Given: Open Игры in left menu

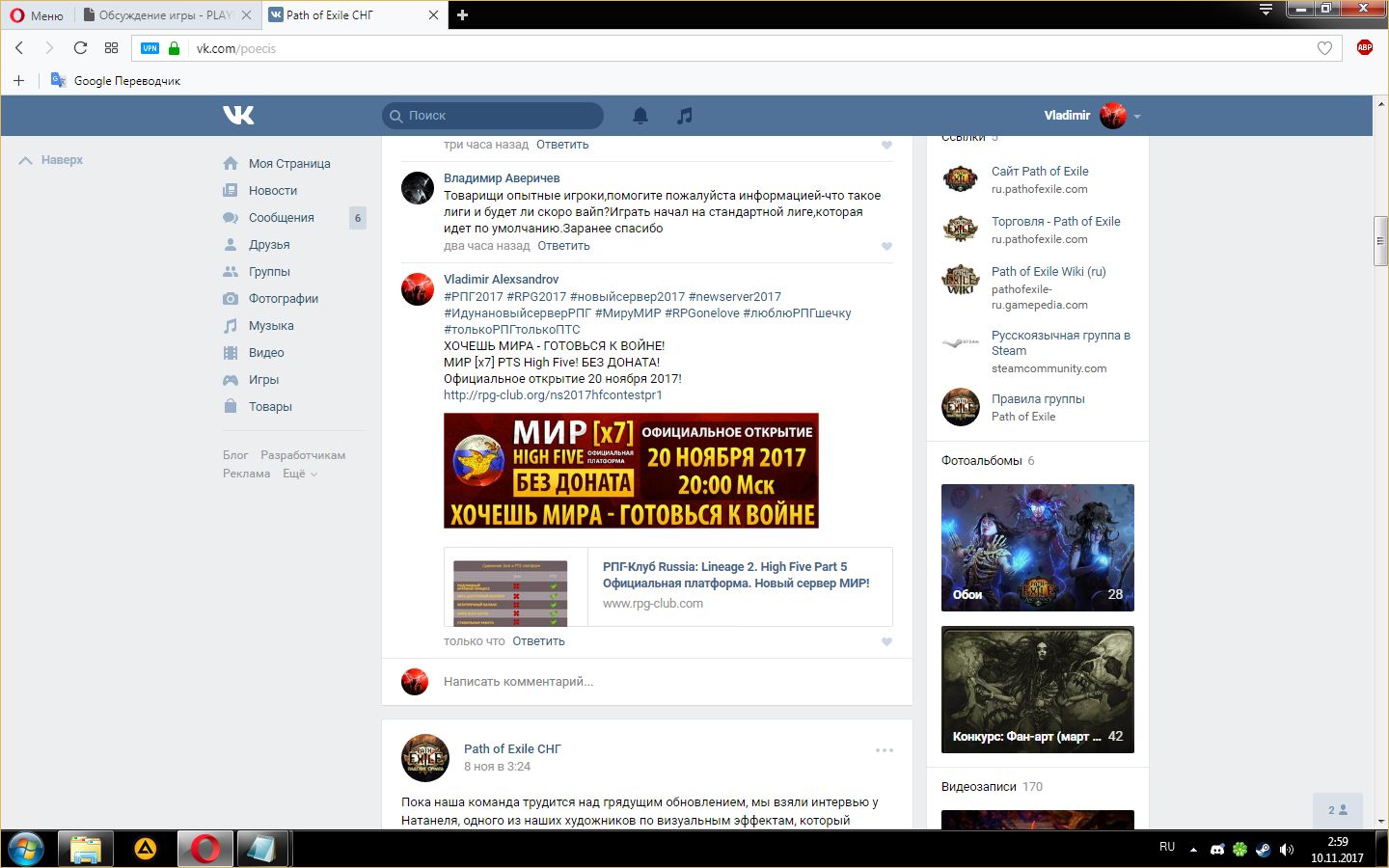Looking at the screenshot, I should [263, 380].
